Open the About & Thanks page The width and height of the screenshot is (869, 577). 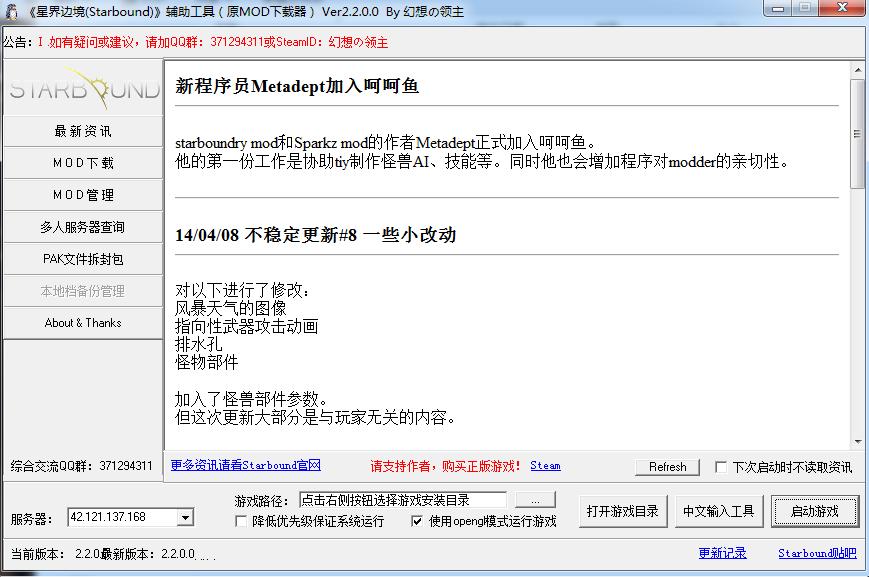point(83,323)
